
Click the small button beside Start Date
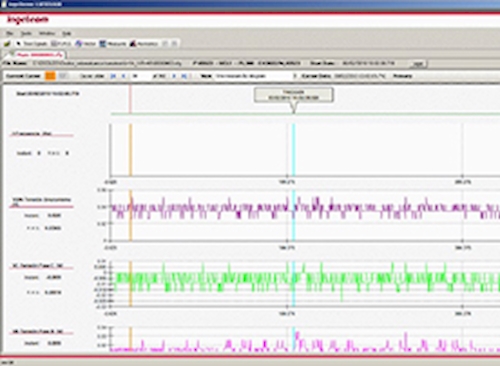pyautogui.click(x=418, y=63)
